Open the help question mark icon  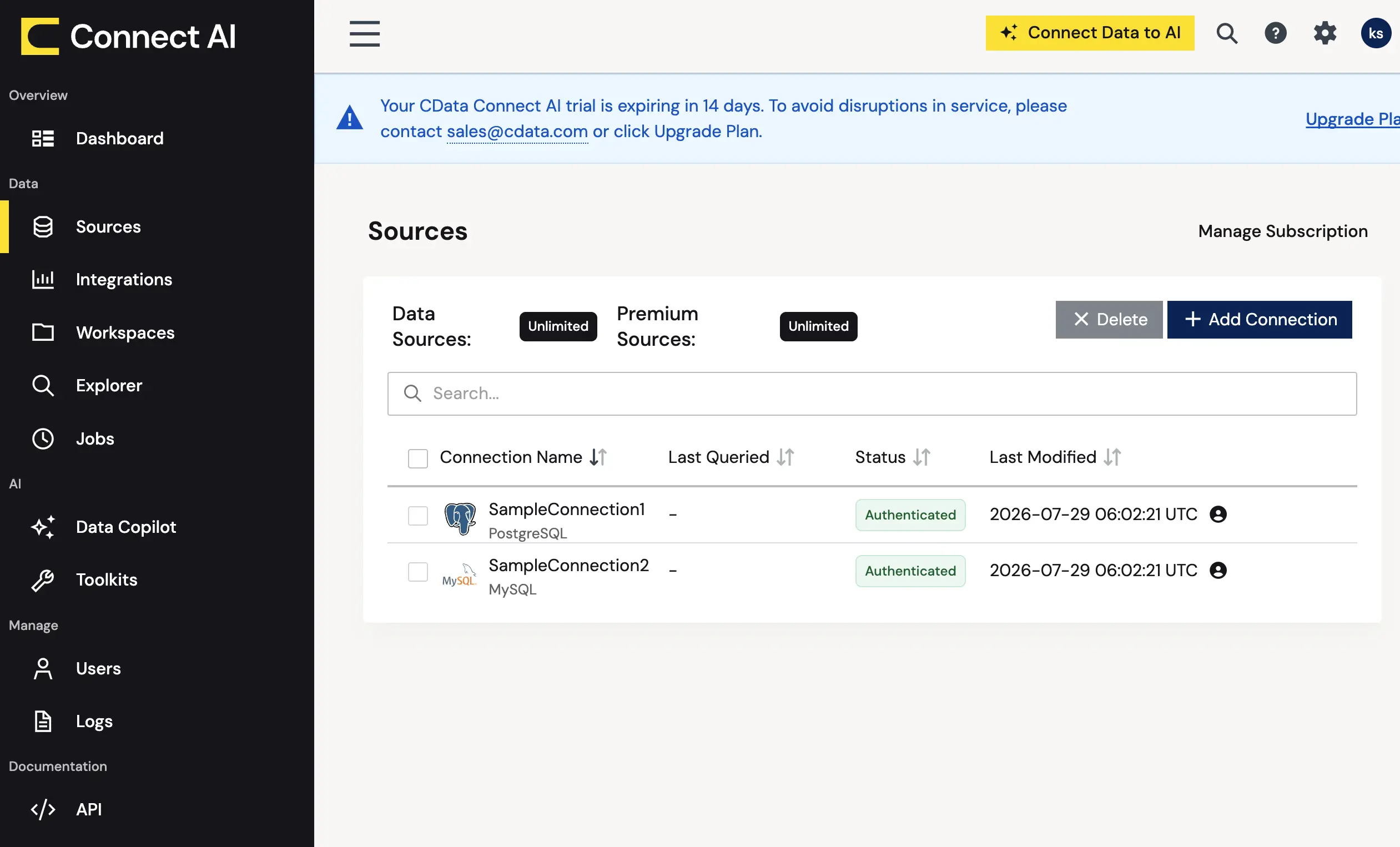coord(1276,33)
